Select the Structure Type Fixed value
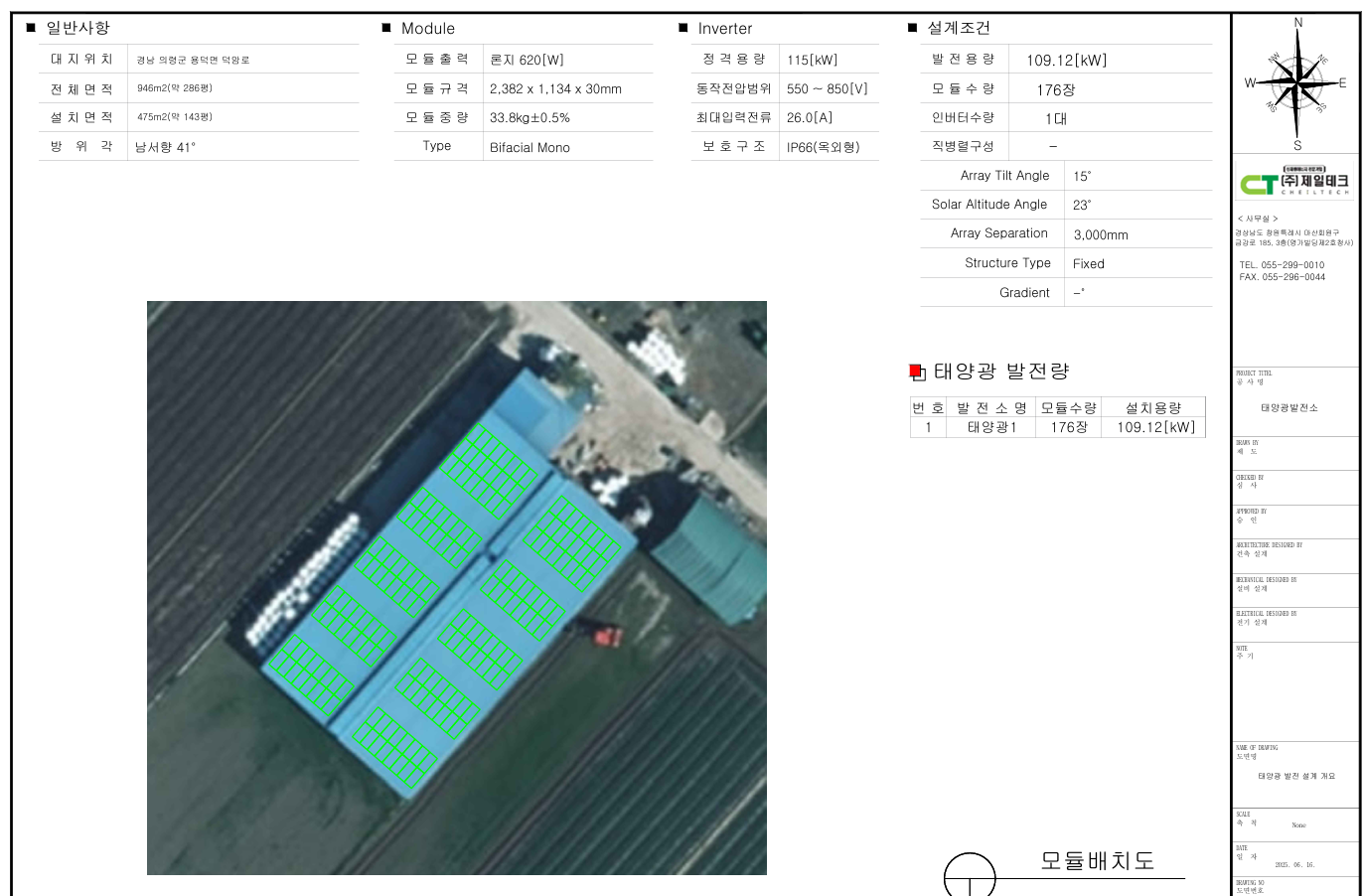The image size is (1364, 896). point(1089,263)
